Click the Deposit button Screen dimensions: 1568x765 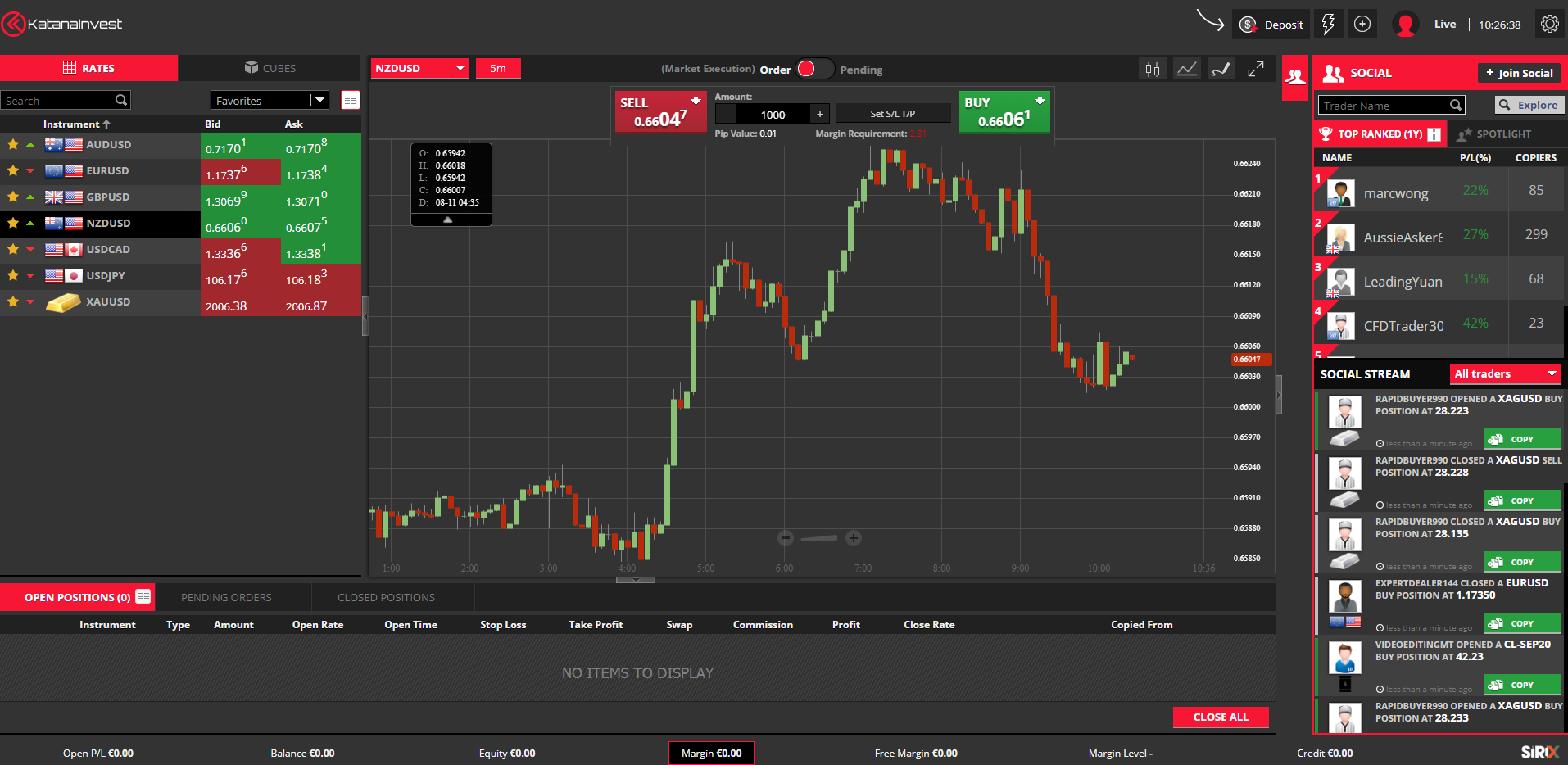[x=1271, y=25]
